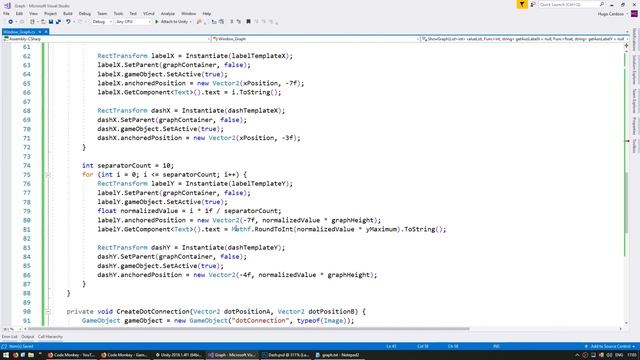Open the Window menu
Screen dimensions: 640x360
[x=188, y=13]
